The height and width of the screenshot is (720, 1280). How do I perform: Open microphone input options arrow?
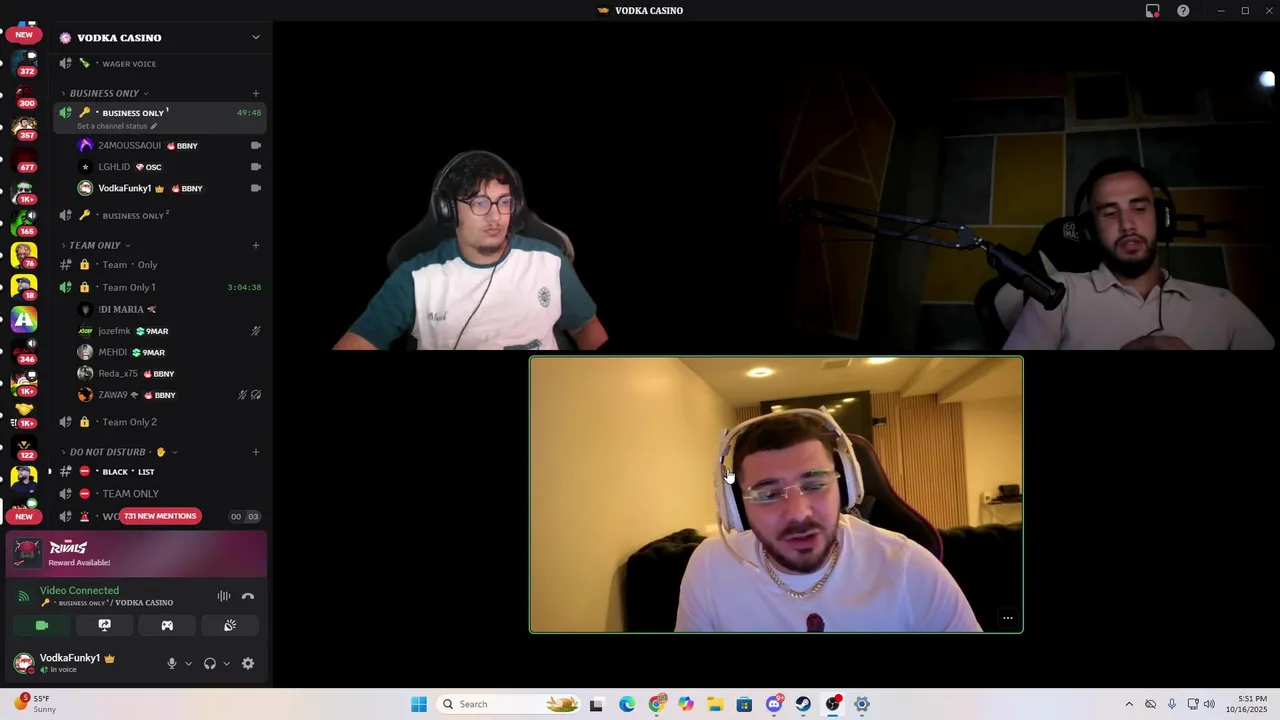188,663
